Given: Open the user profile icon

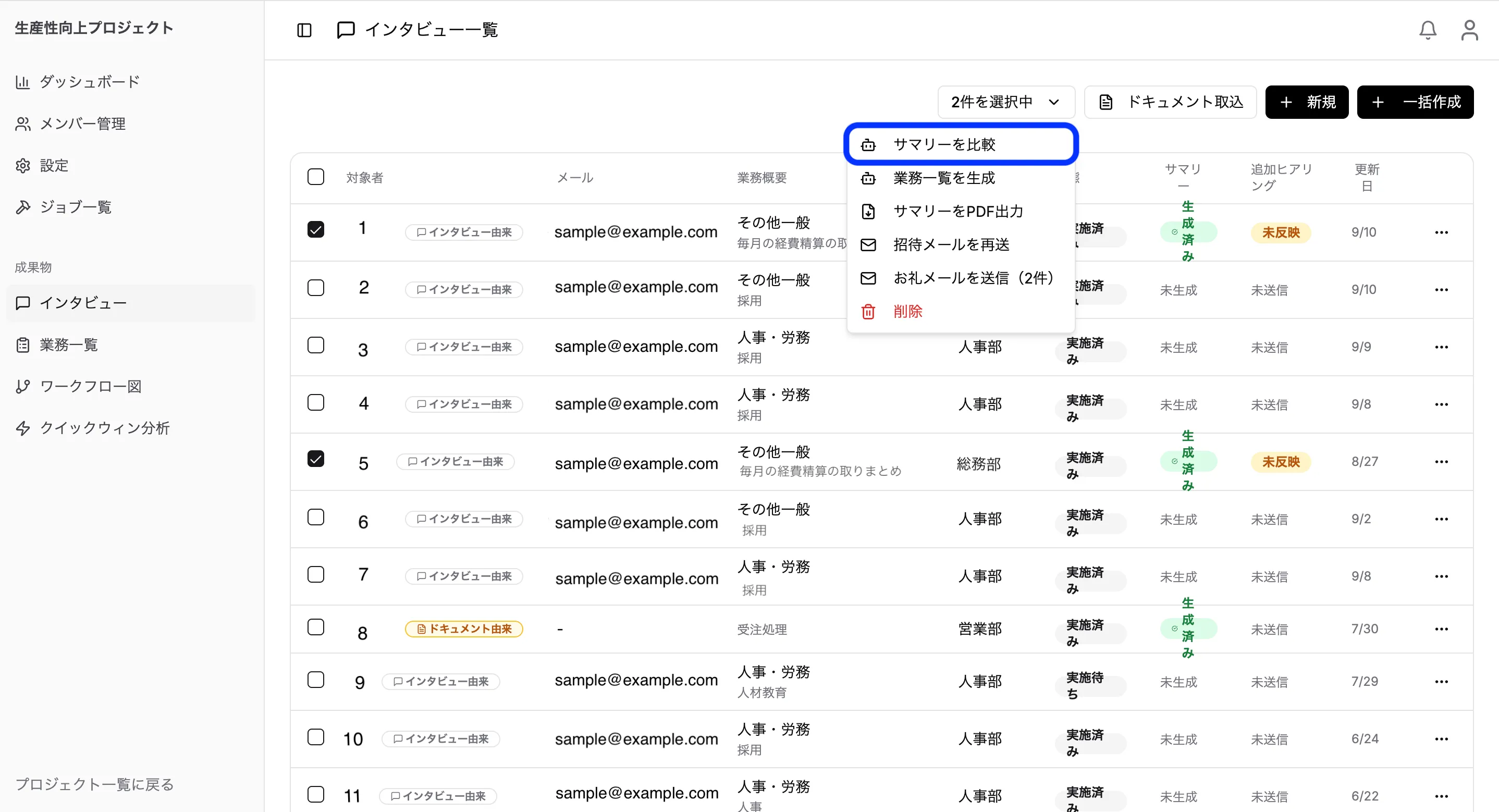Looking at the screenshot, I should click(1469, 30).
